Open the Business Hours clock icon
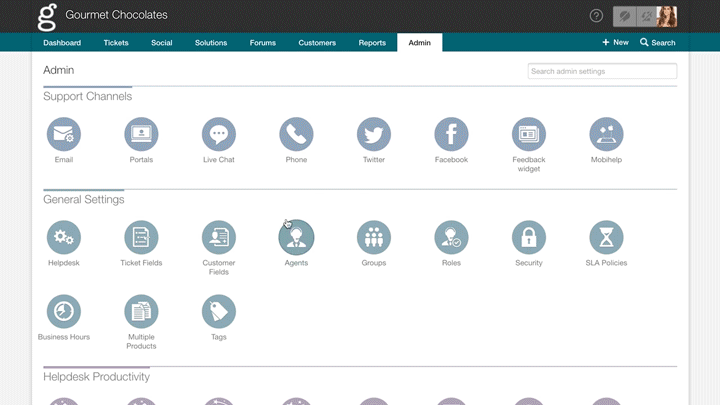This screenshot has width=720, height=405. pyautogui.click(x=64, y=311)
